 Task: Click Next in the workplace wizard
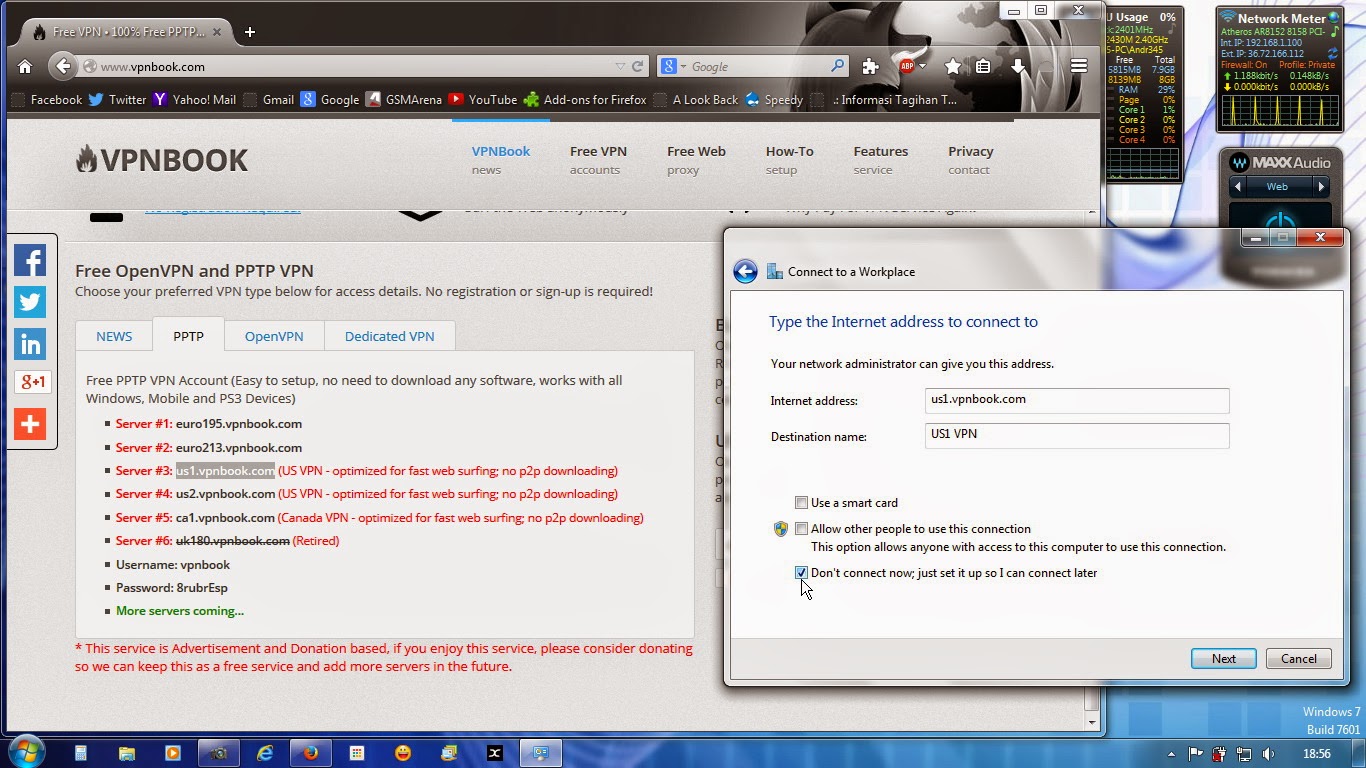1224,659
